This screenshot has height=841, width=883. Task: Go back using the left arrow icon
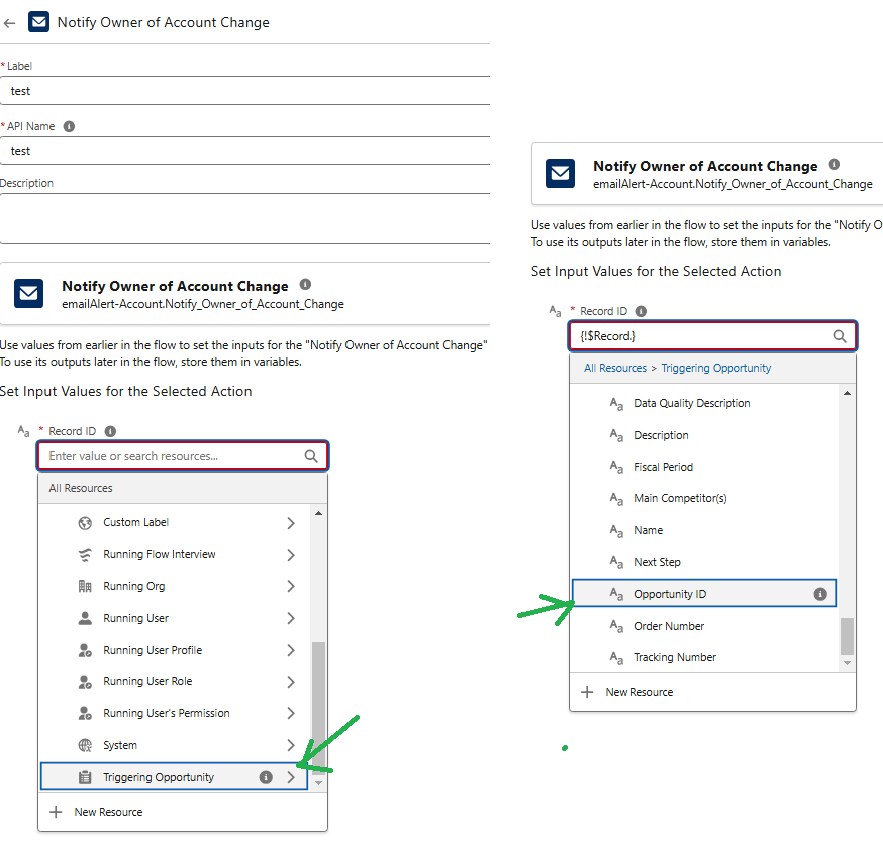pos(9,23)
